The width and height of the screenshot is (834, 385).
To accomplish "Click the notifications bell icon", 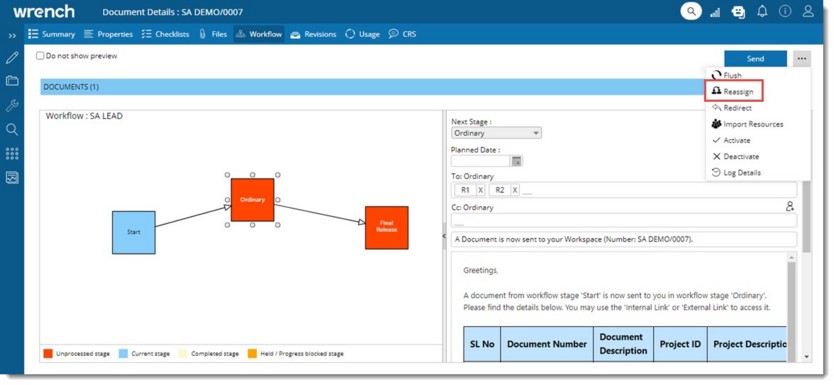I will 762,11.
